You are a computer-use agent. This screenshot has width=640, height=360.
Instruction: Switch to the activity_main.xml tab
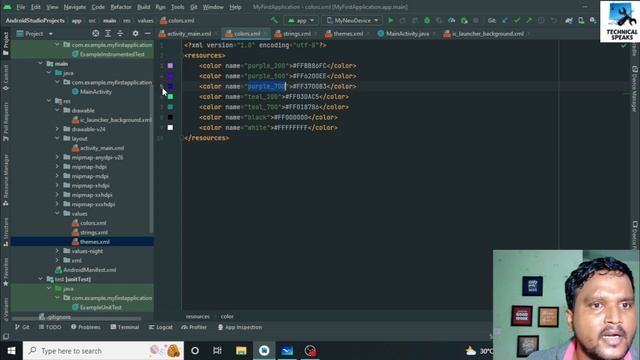tap(185, 34)
